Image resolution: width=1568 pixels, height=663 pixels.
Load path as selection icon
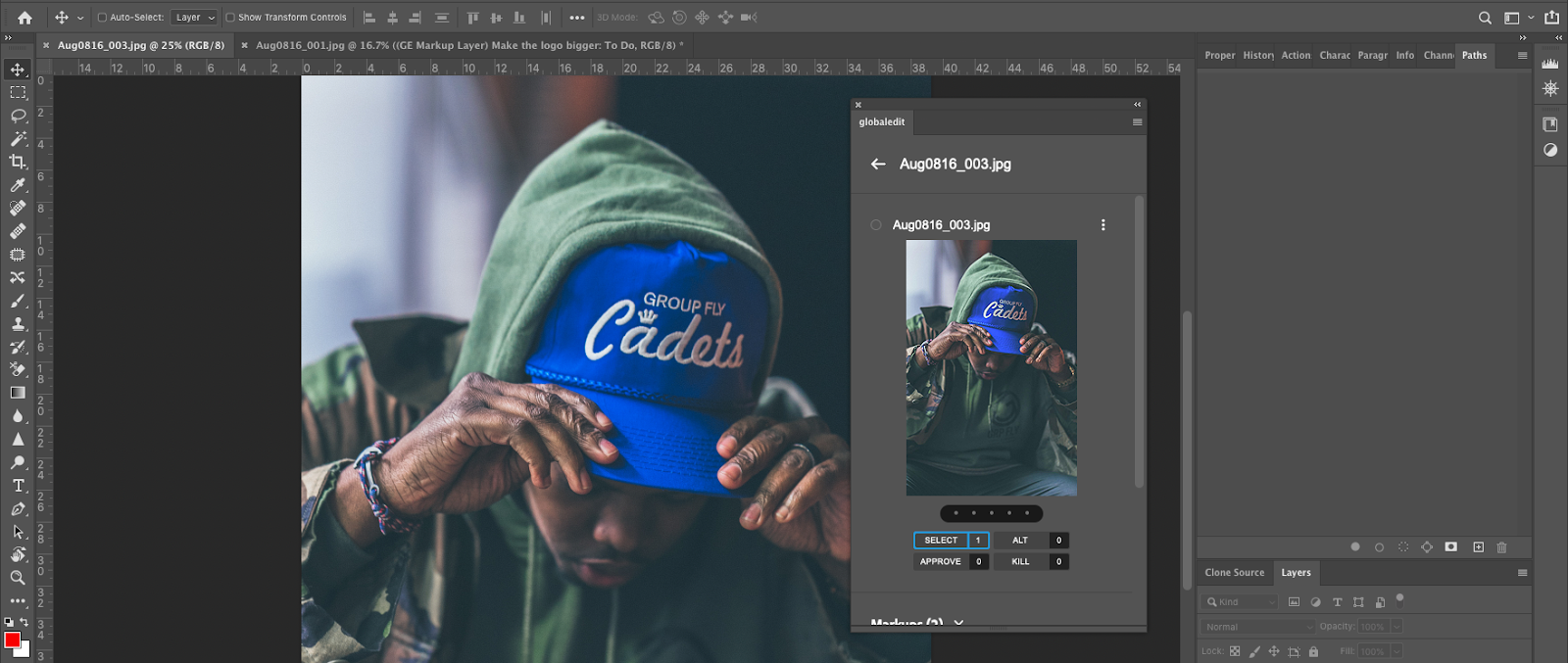1403,547
